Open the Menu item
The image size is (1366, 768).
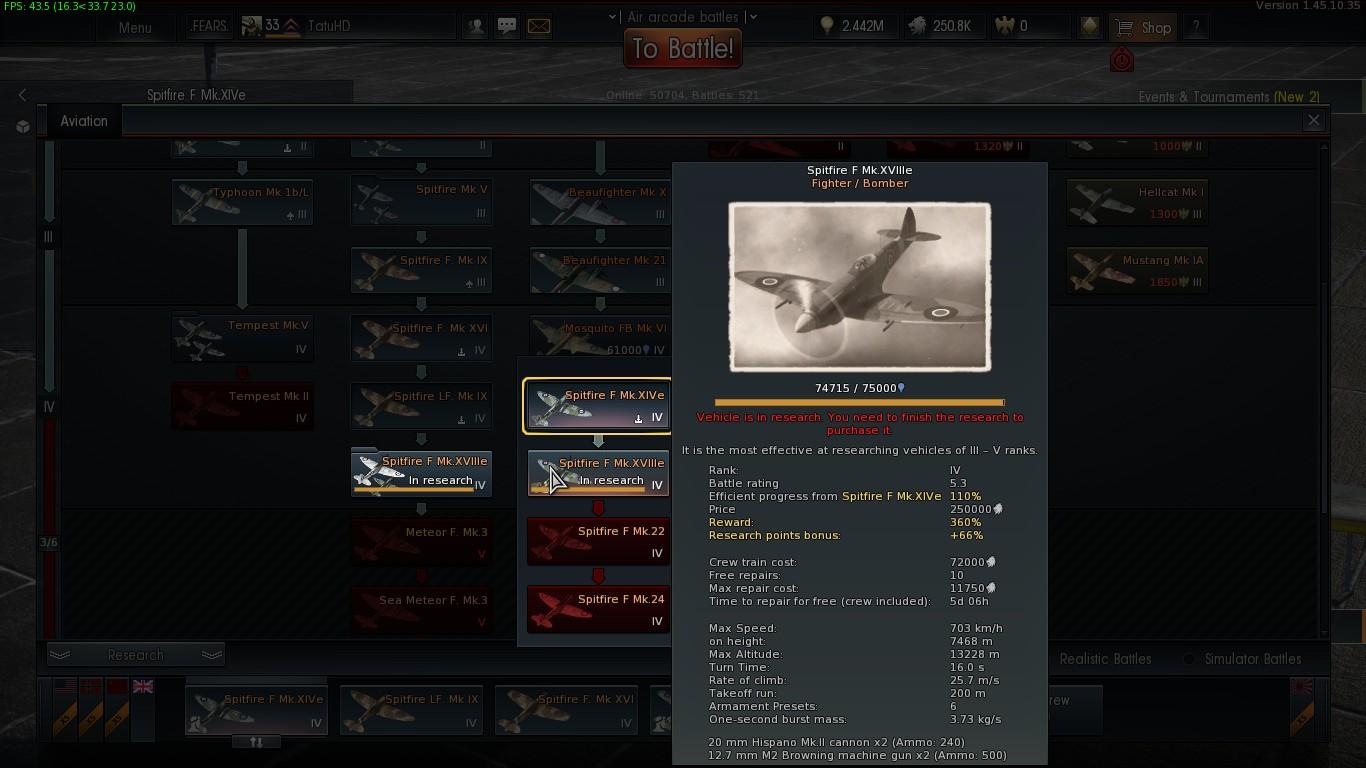click(x=135, y=27)
